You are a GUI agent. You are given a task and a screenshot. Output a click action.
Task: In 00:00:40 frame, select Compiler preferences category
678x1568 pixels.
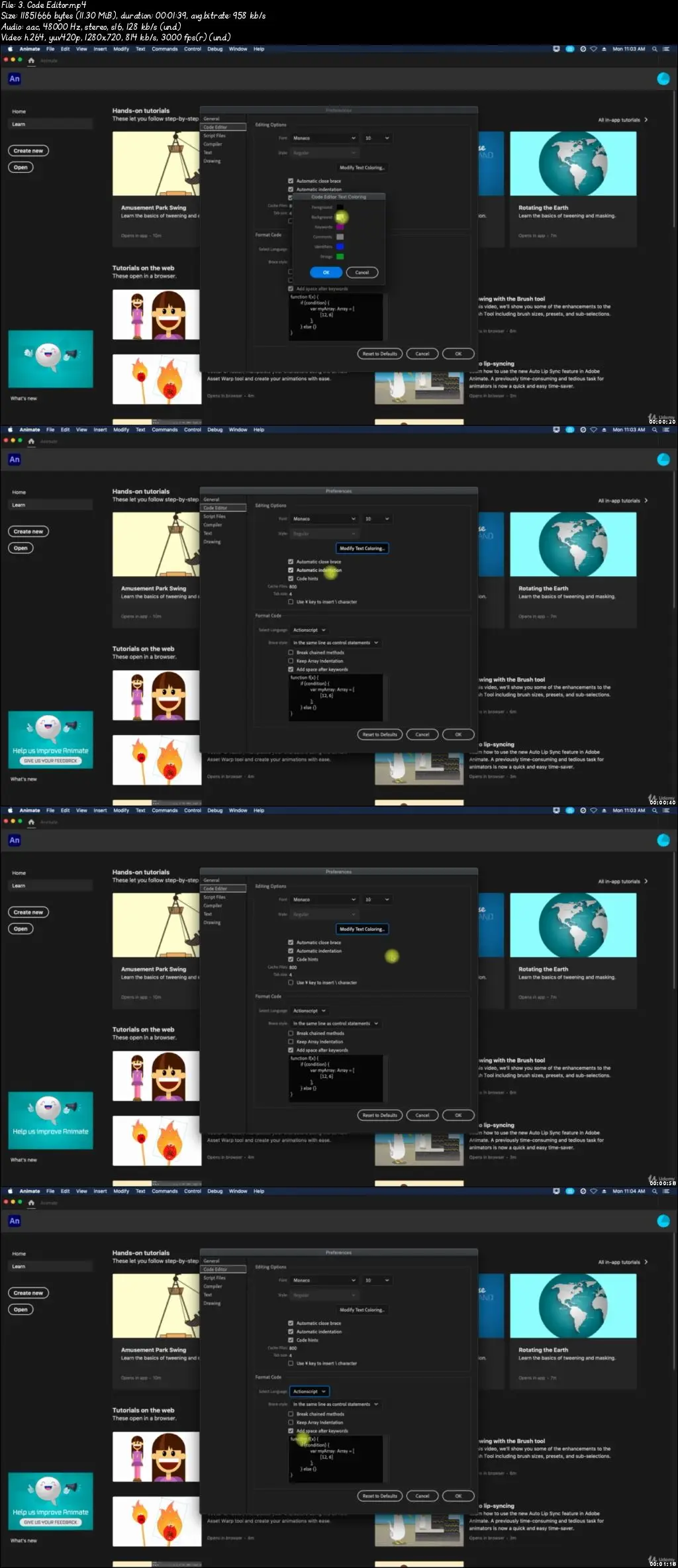tap(213, 525)
